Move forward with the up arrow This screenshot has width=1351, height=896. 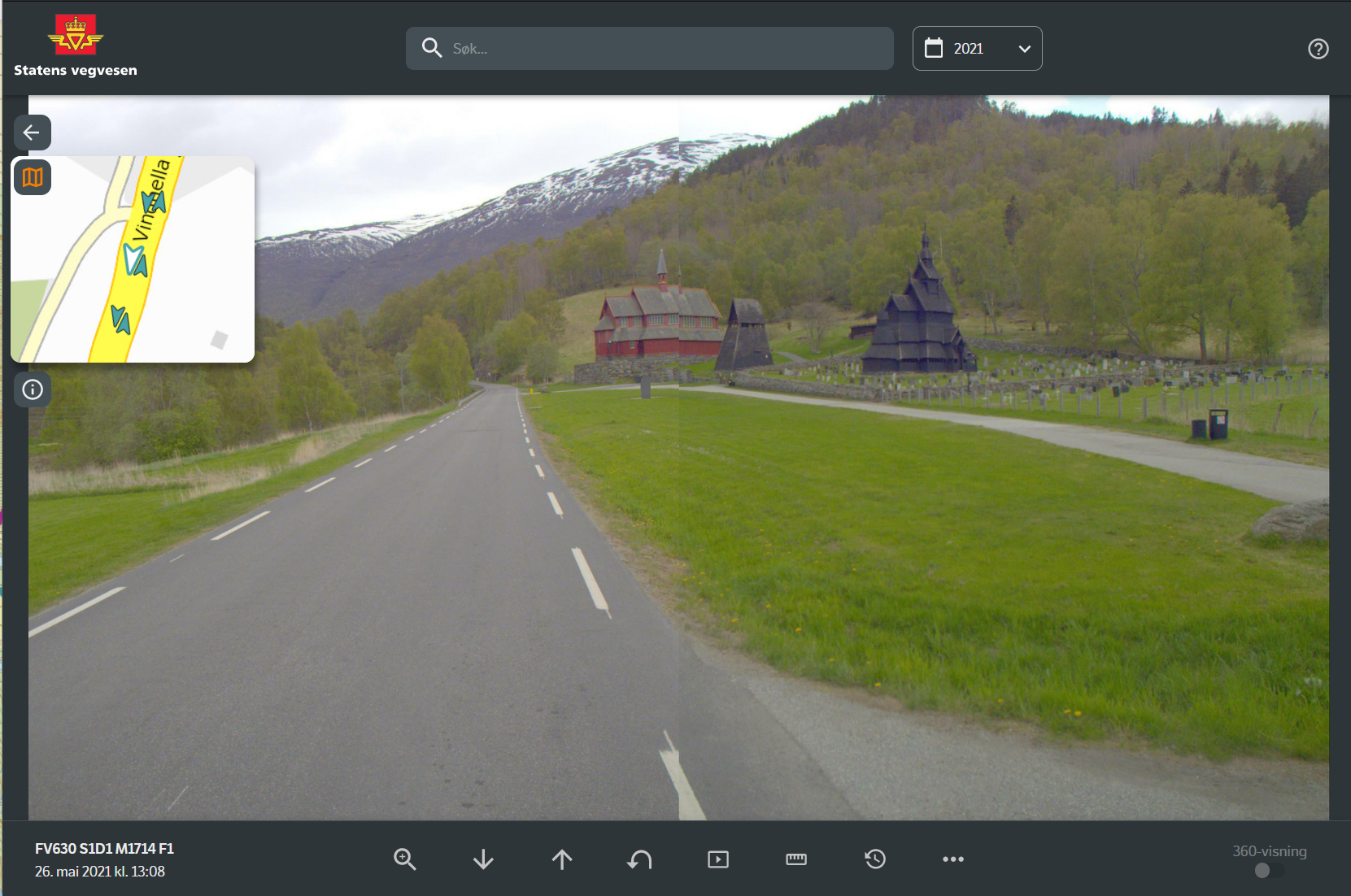562,859
